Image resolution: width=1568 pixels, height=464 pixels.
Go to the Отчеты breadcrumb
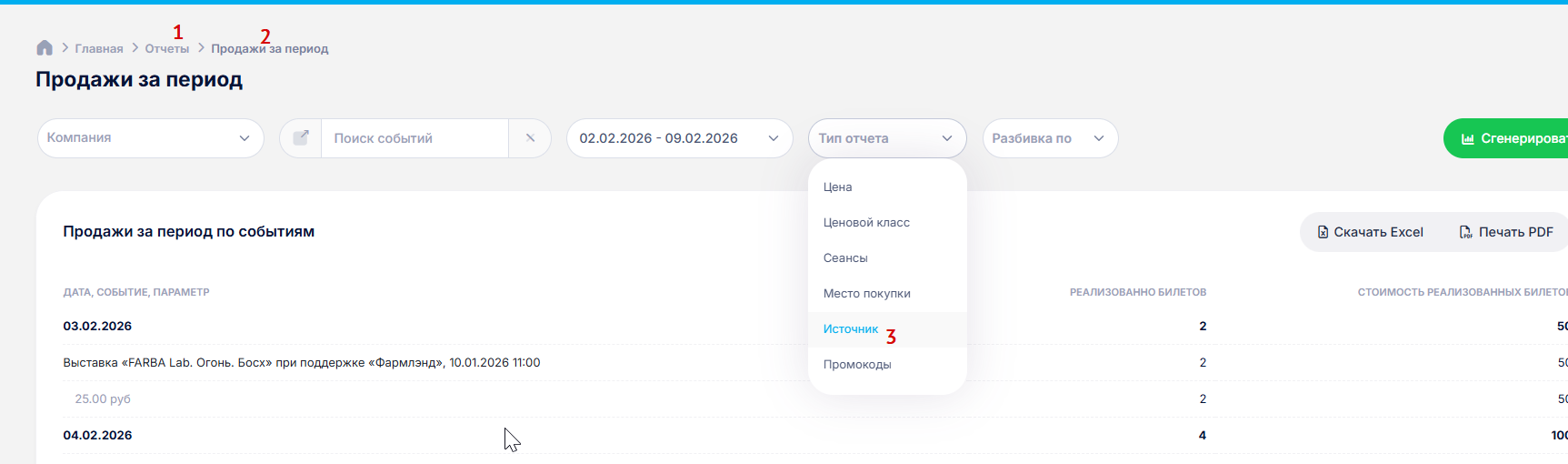pos(167,49)
